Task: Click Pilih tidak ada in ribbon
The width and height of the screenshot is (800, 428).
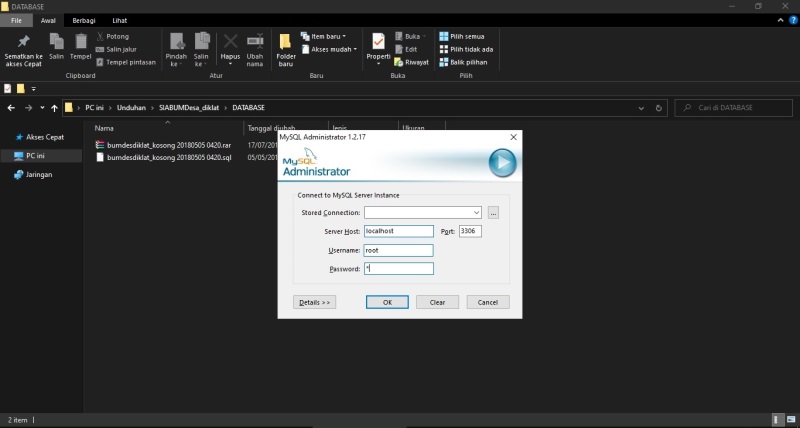Action: [466, 49]
